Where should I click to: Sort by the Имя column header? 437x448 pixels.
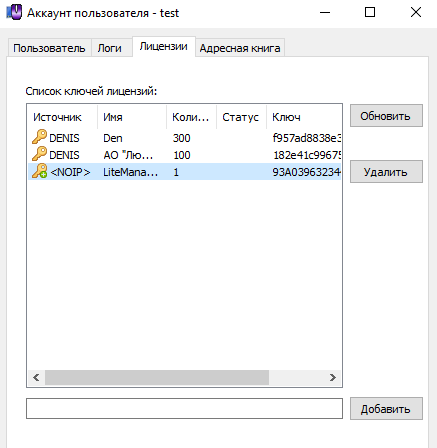click(x=132, y=117)
